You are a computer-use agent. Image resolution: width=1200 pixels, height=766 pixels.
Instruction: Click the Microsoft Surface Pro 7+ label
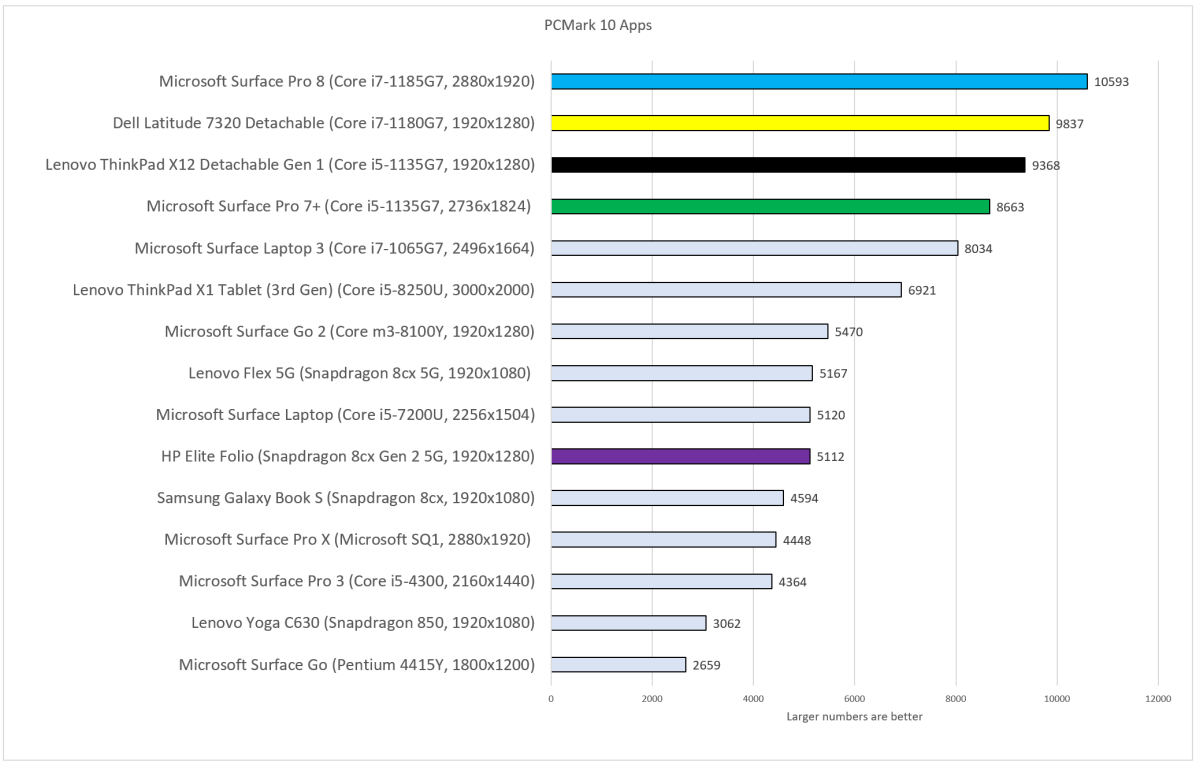click(338, 206)
